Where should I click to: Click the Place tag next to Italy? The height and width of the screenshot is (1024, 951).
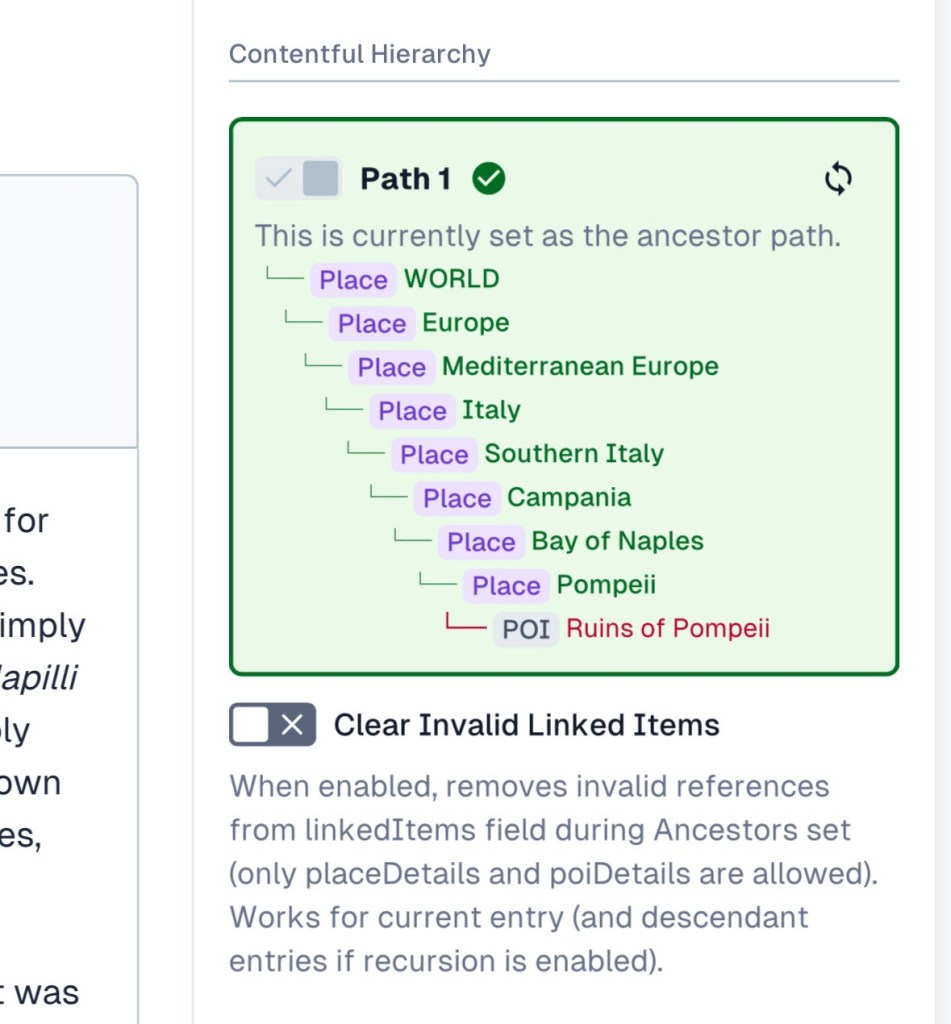412,411
